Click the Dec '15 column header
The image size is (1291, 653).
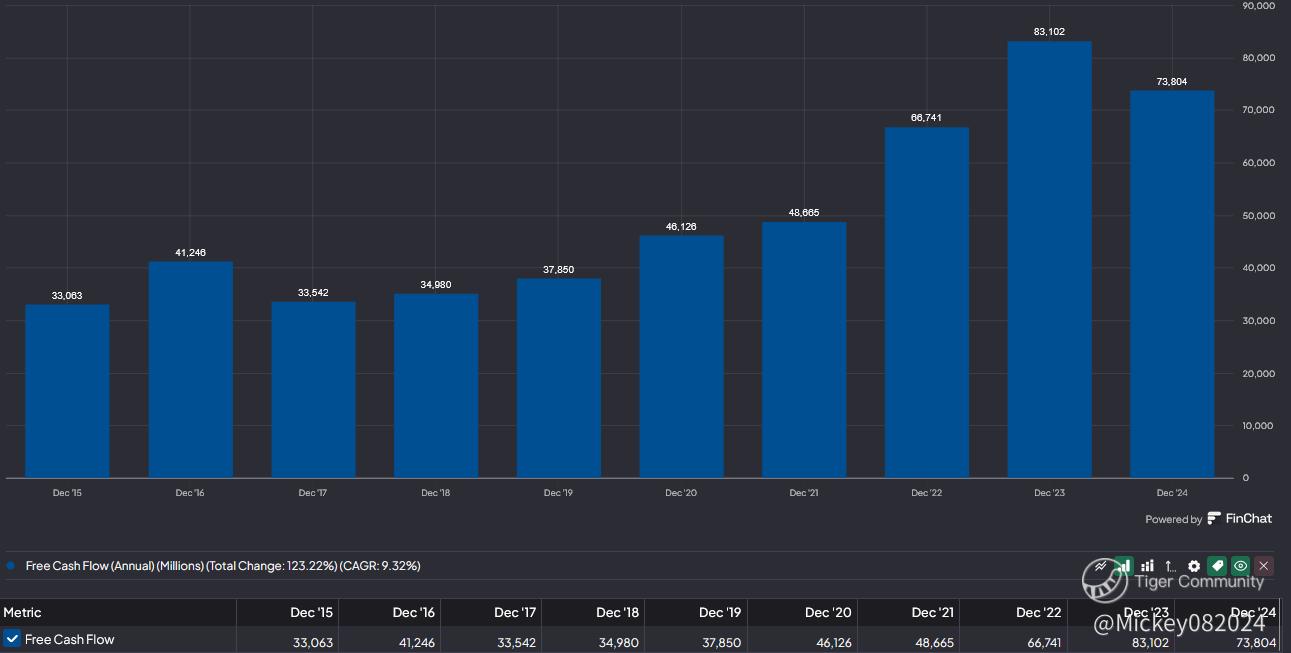click(x=311, y=612)
